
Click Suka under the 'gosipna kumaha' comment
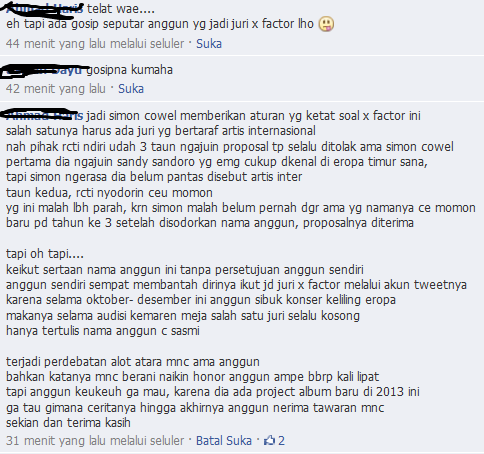tap(131, 89)
